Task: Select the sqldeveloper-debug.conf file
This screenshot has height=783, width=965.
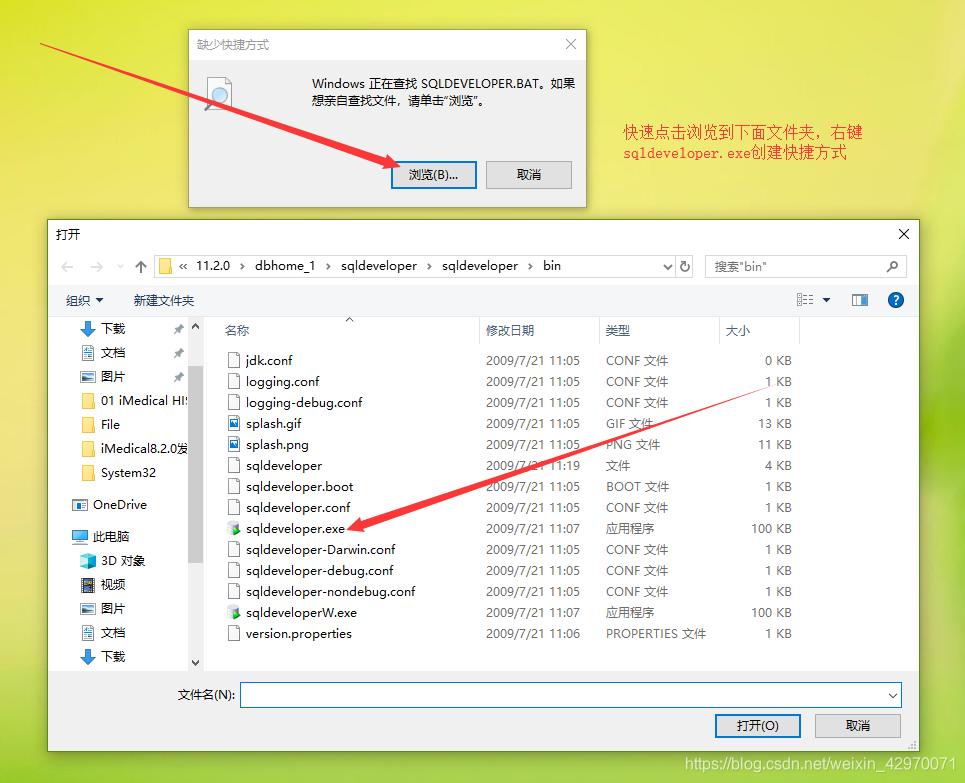Action: click(x=319, y=571)
